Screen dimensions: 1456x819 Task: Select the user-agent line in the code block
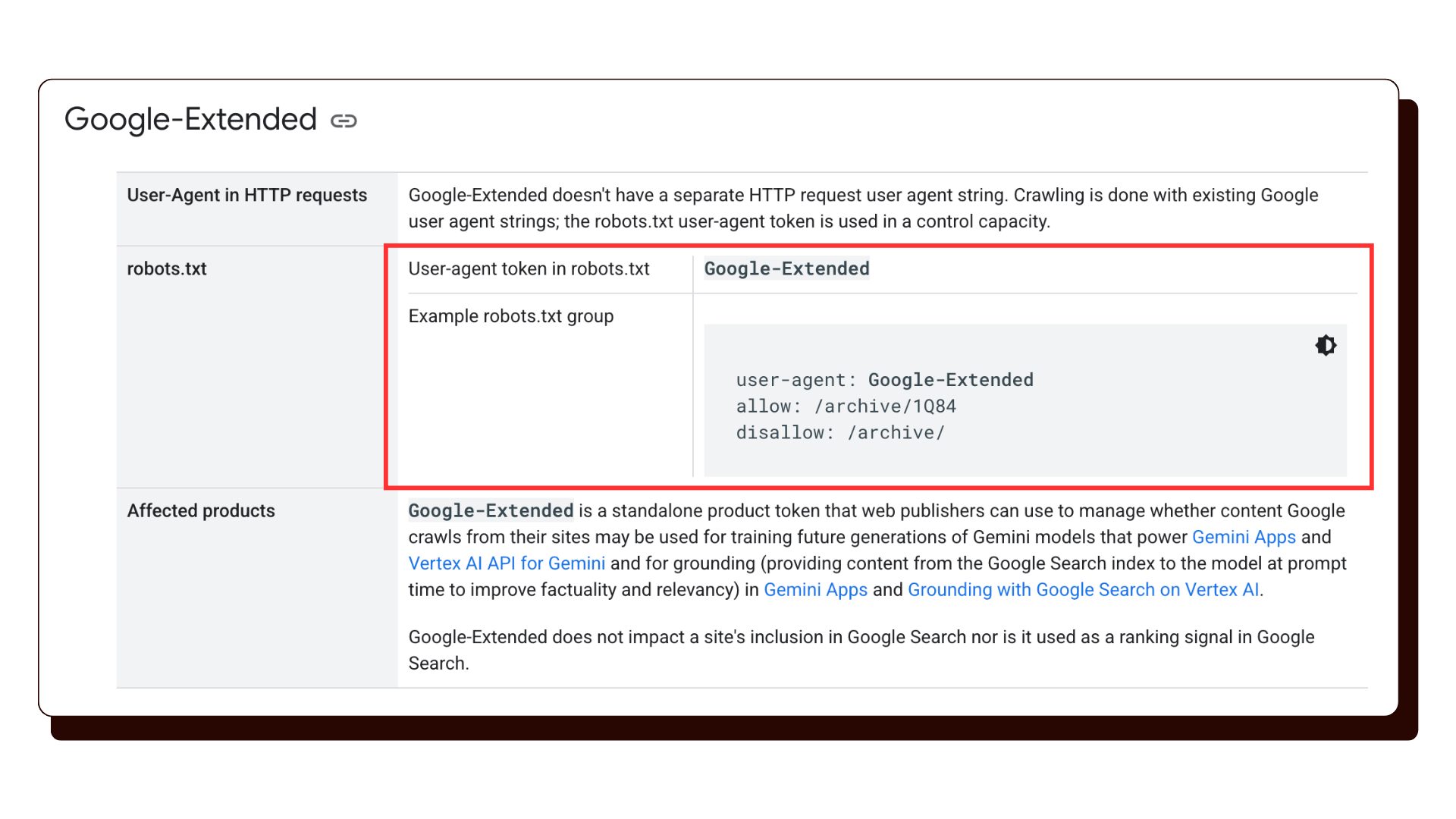[x=884, y=380]
